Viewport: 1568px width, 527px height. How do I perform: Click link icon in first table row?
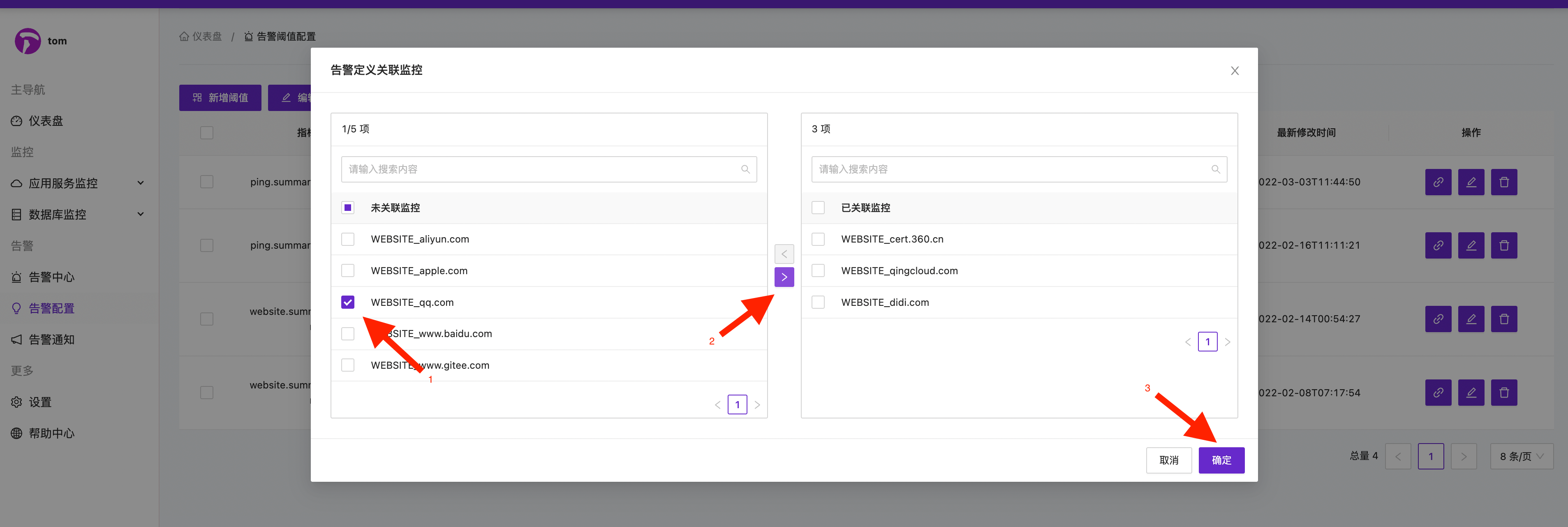[1438, 182]
